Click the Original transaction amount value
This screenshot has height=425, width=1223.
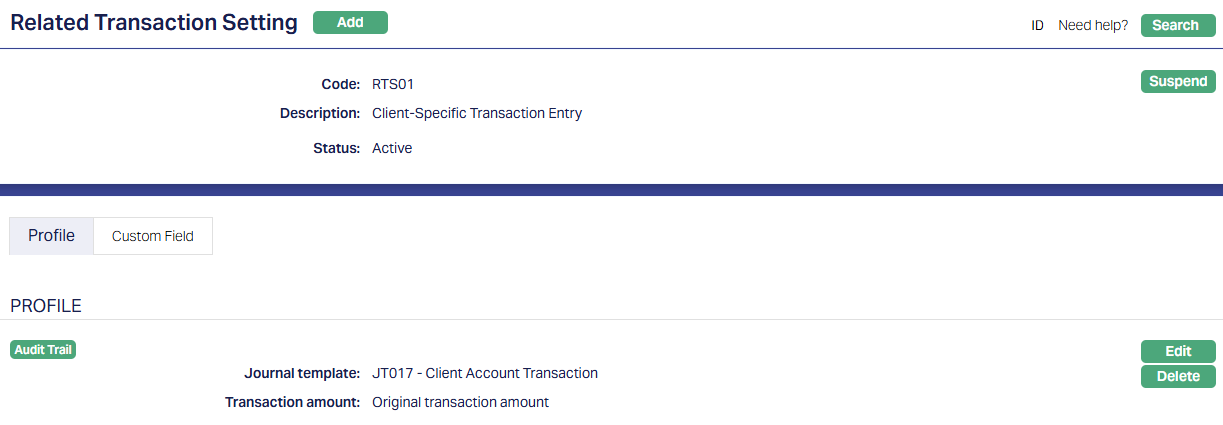pyautogui.click(x=460, y=402)
